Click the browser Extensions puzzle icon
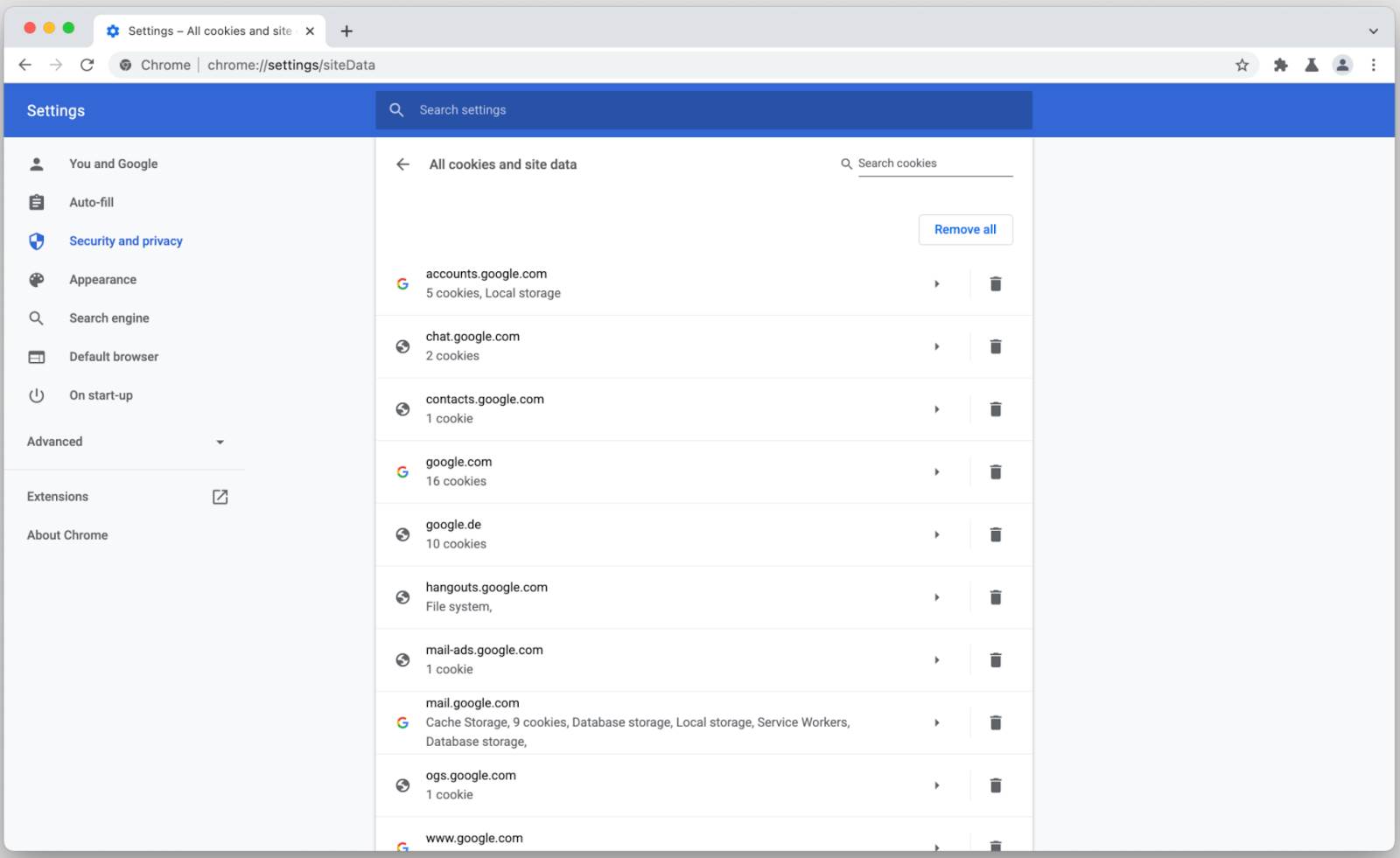1400x858 pixels. 1280,65
